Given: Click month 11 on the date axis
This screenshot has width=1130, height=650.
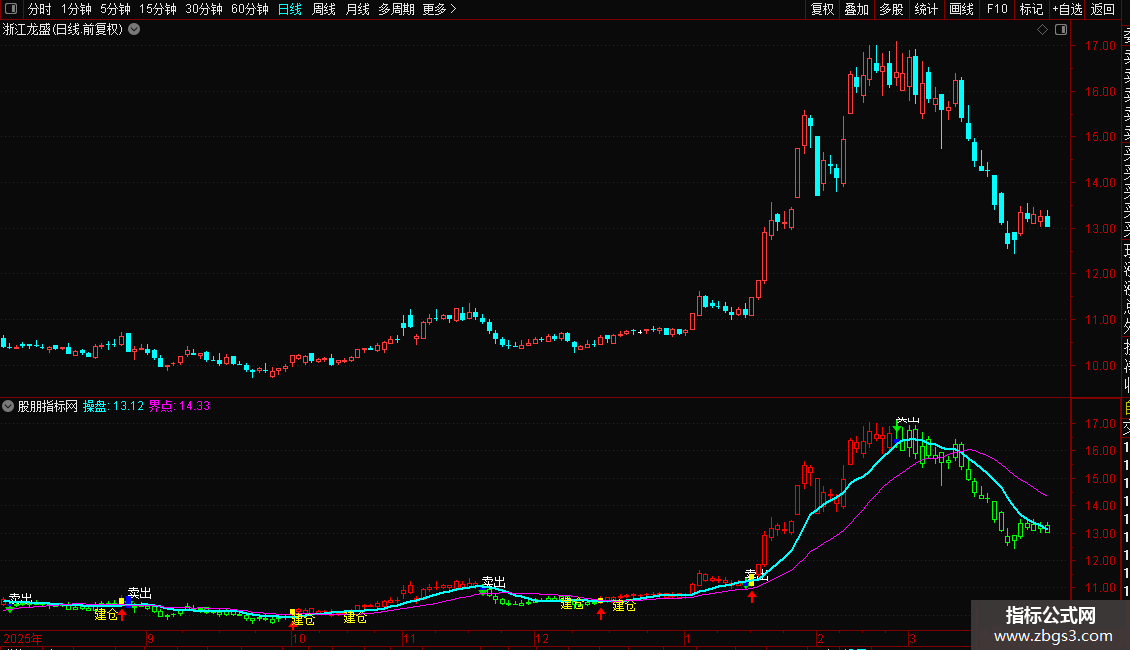Looking at the screenshot, I should tap(409, 639).
